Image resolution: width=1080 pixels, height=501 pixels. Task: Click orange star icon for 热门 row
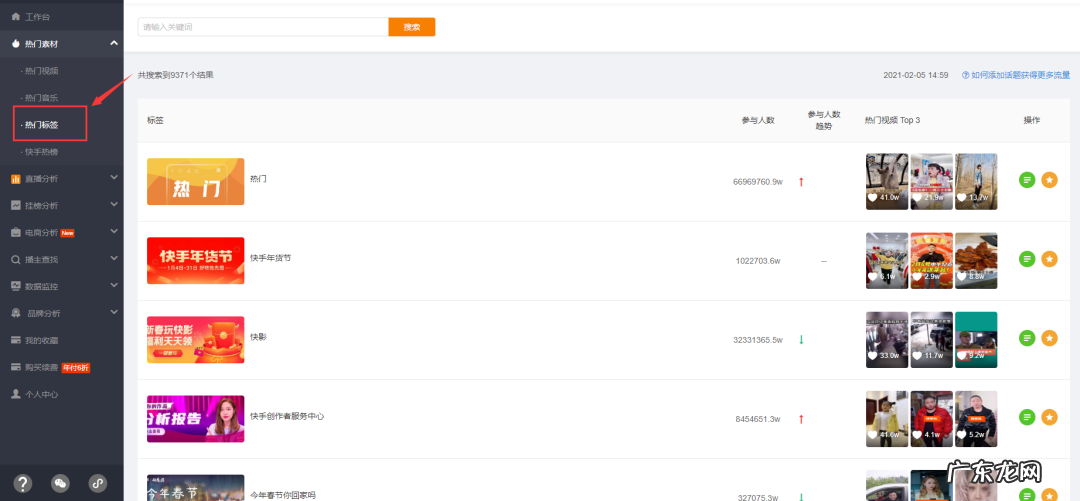tap(1049, 180)
